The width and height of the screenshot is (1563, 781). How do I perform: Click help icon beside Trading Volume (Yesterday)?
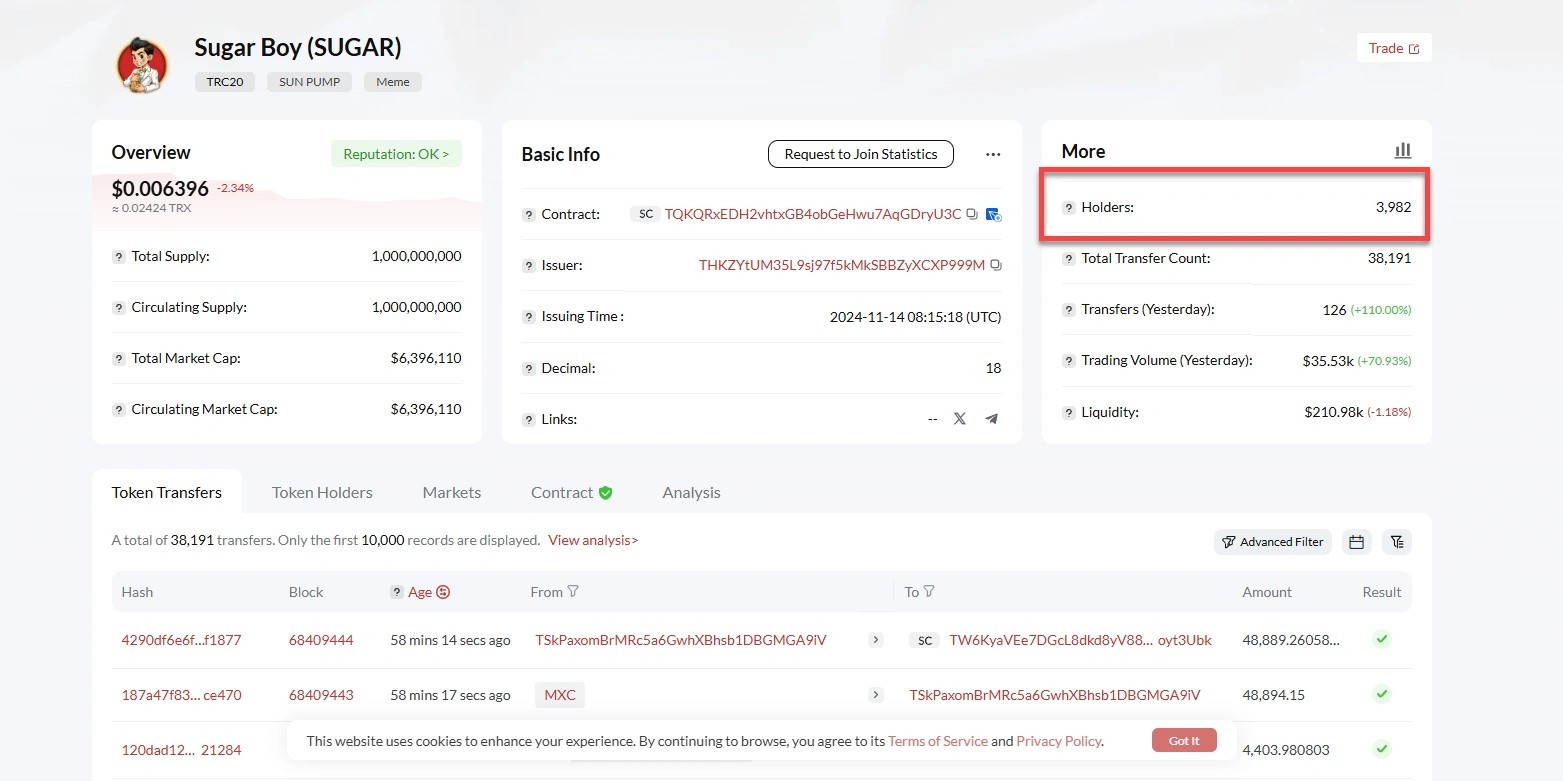[x=1069, y=361]
